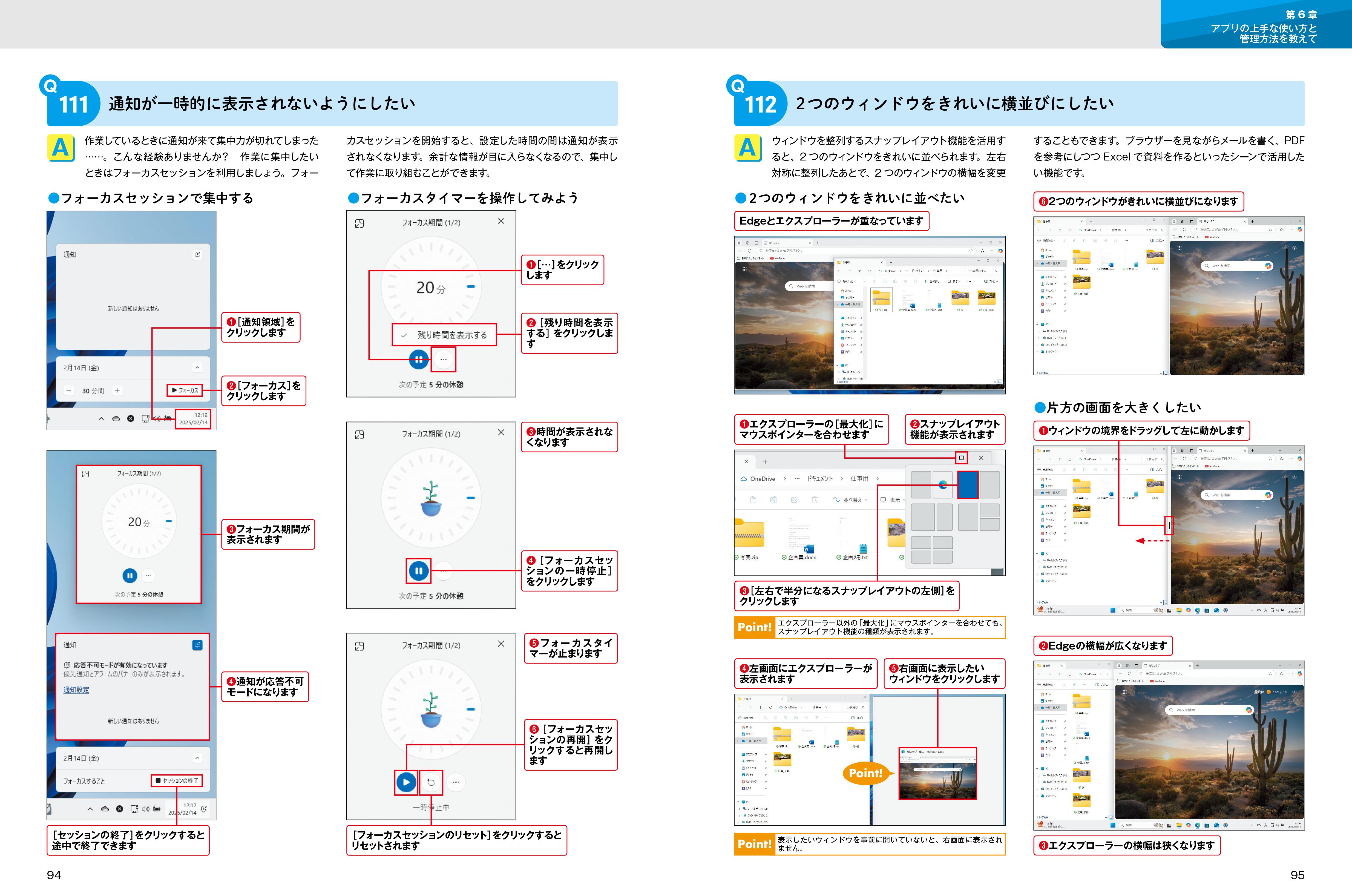Select the blue highlighted snap layout zone
This screenshot has height=896, width=1352.
968,485
